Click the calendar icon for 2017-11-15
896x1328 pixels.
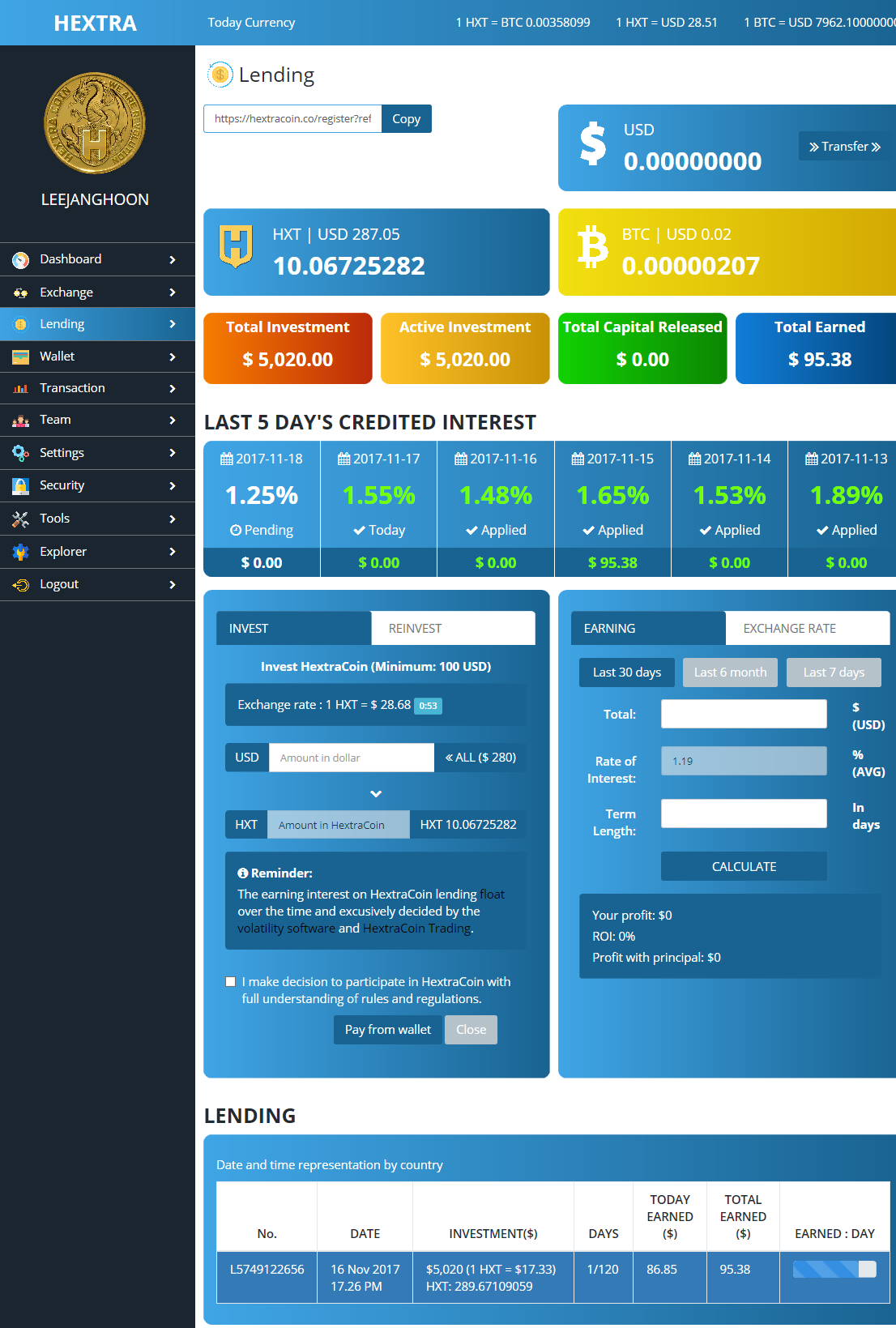point(578,459)
